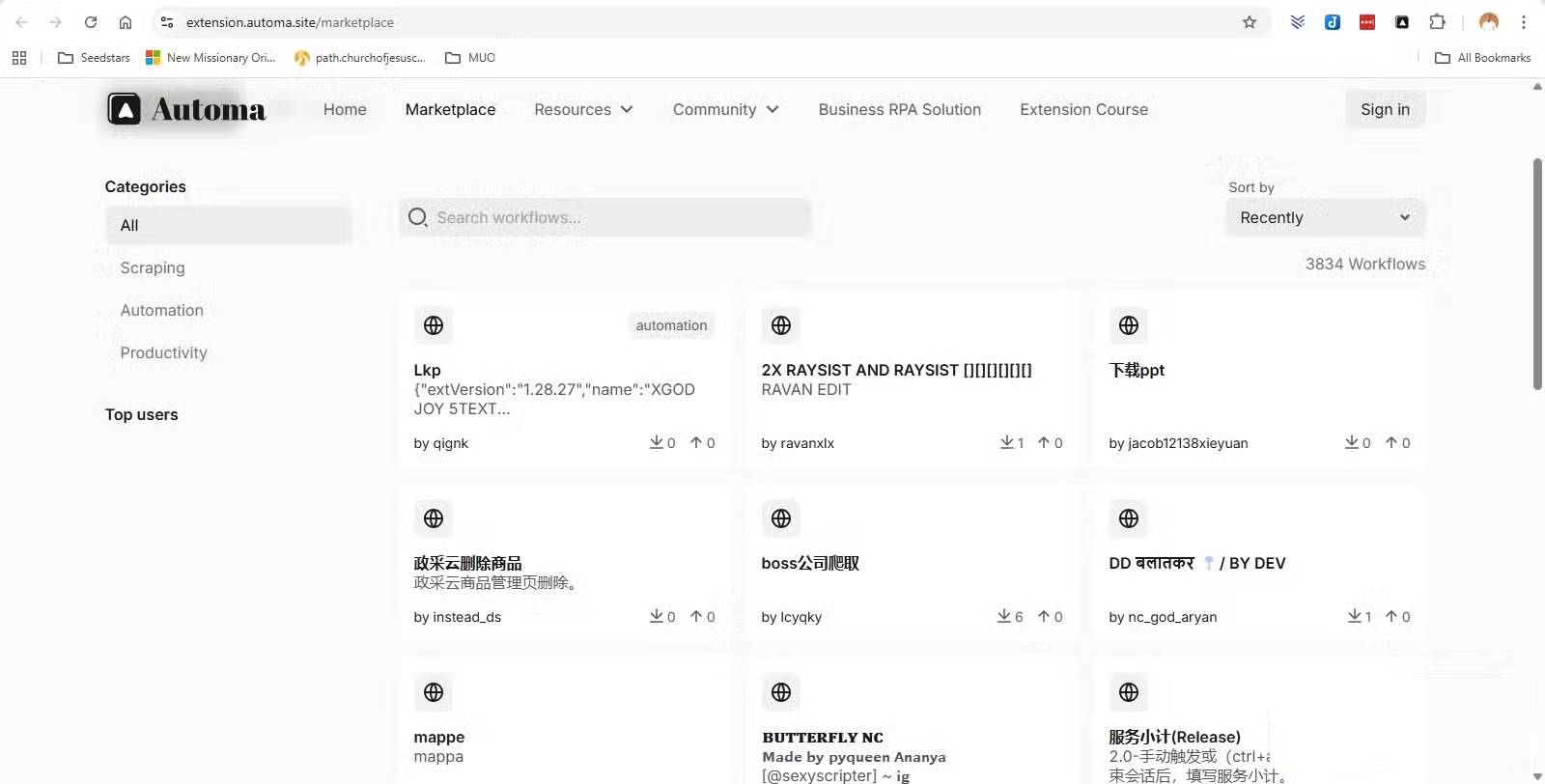The width and height of the screenshot is (1545, 784).
Task: Click the globe icon on 服务小计 workflow
Action: click(1129, 692)
